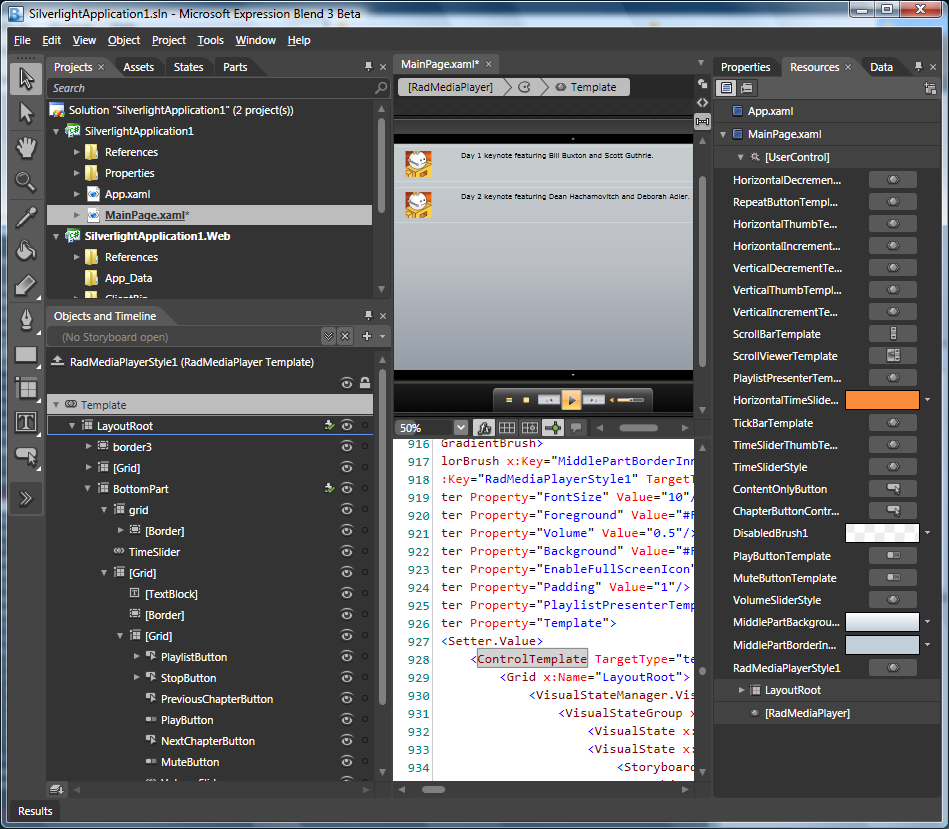Click the DisabledBrush1 transparent swatch

click(x=882, y=533)
